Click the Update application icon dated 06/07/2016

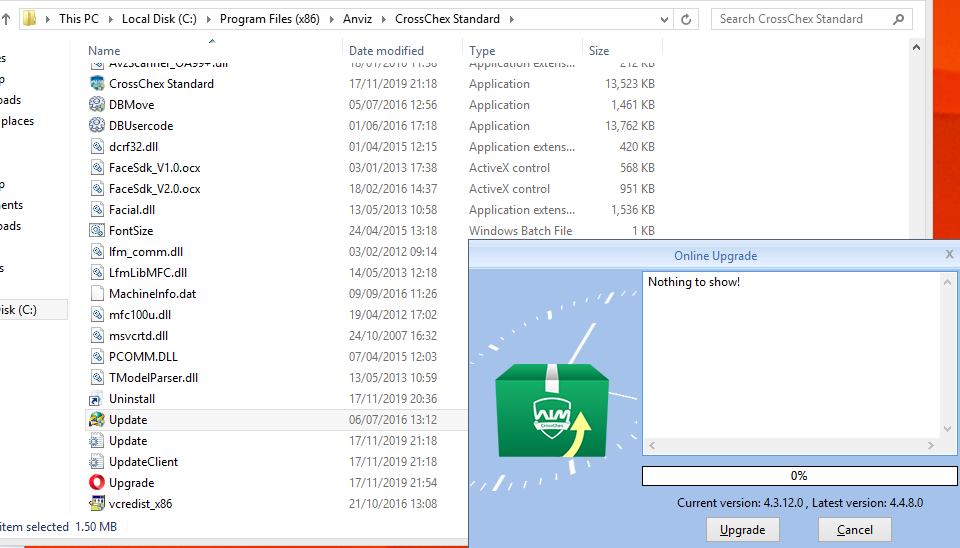(x=97, y=419)
